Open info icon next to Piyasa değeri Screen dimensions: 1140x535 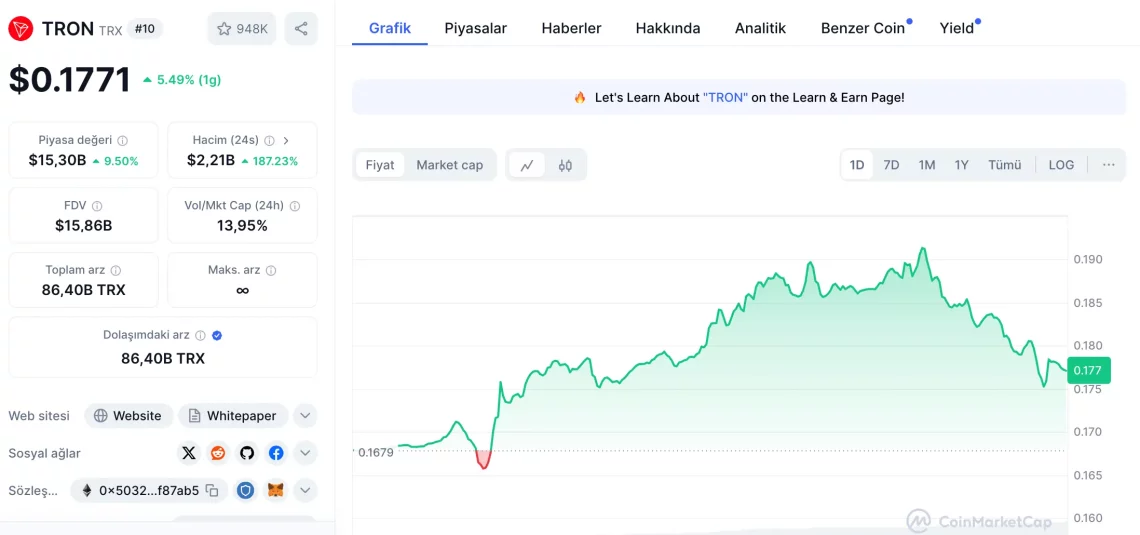coord(123,140)
